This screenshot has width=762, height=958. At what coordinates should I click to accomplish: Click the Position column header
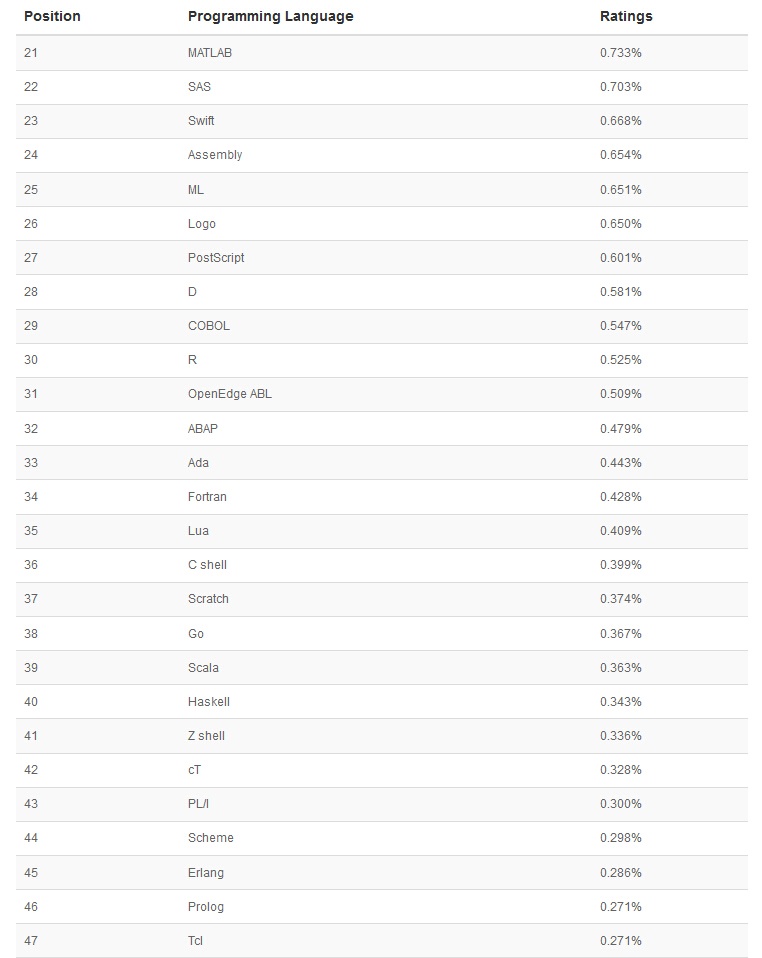[52, 17]
